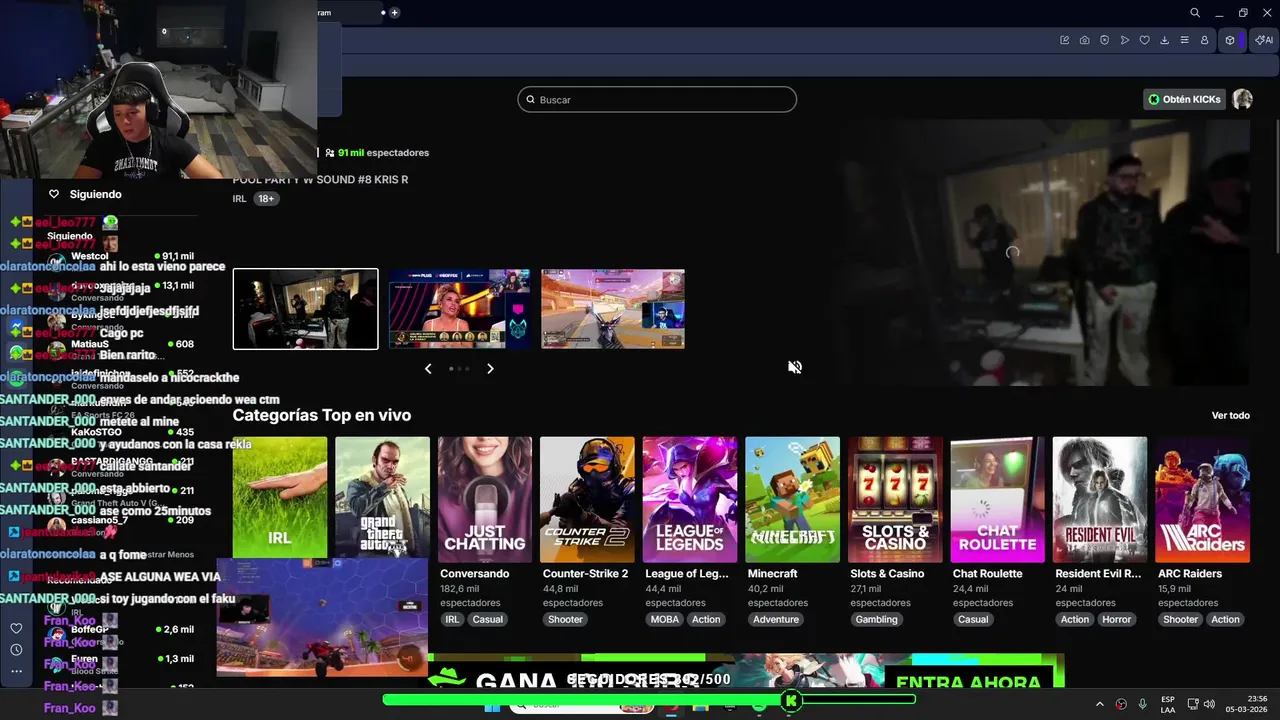Open the ARC Raiders category card

click(1202, 499)
